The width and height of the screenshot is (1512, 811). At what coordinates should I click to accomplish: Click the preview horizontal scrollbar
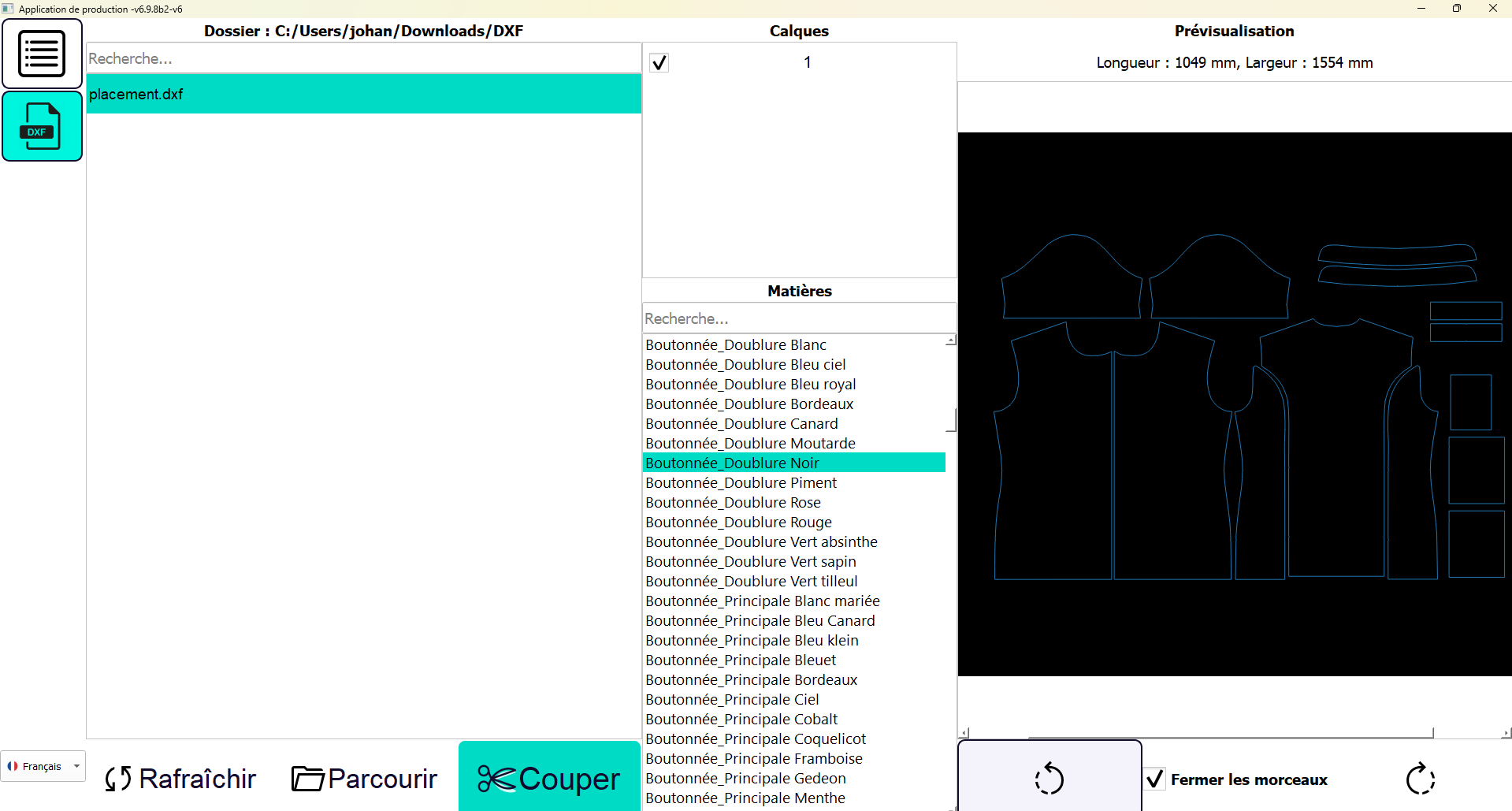pyautogui.click(x=1229, y=733)
